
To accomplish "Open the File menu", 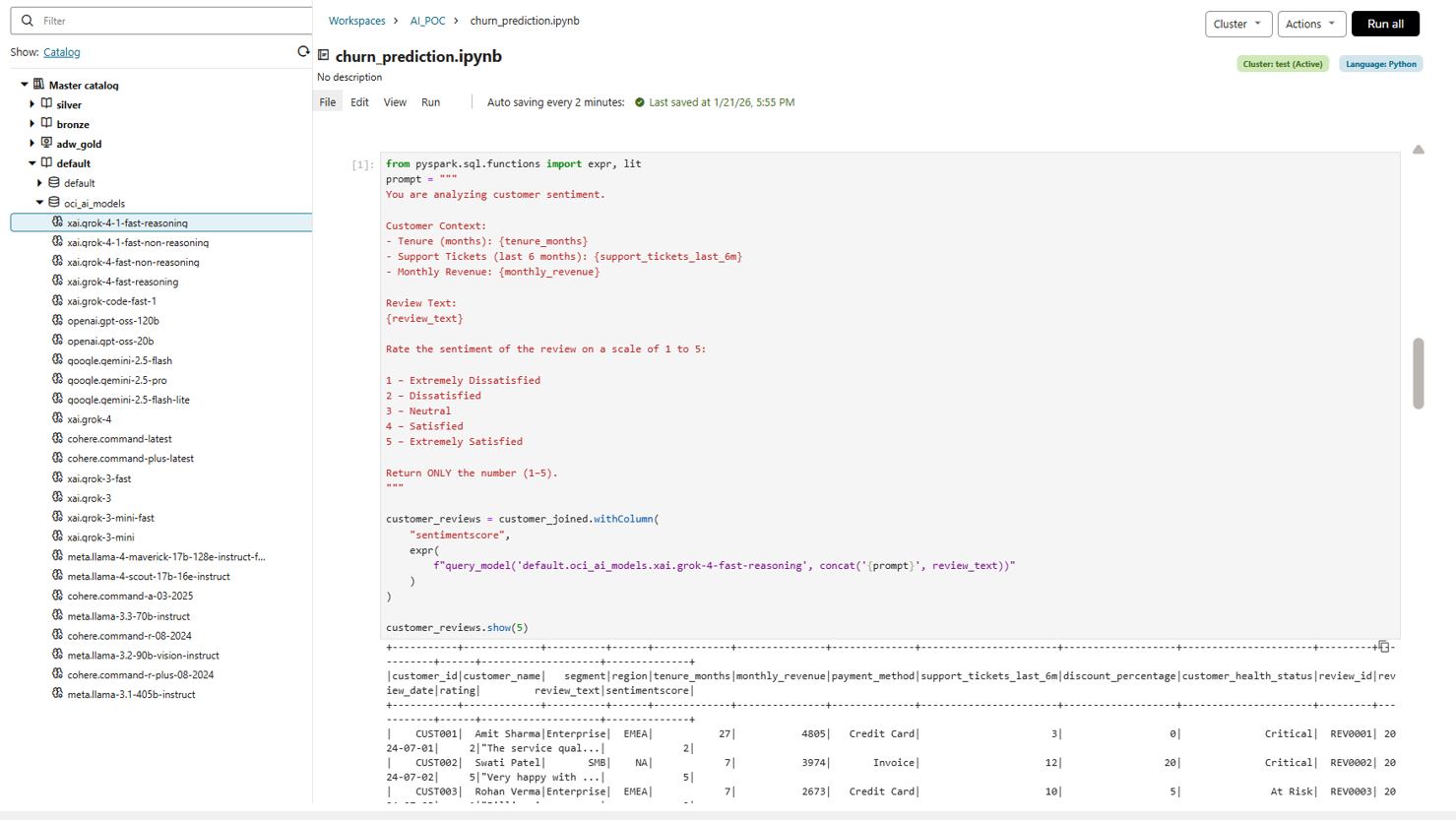I will pyautogui.click(x=328, y=102).
